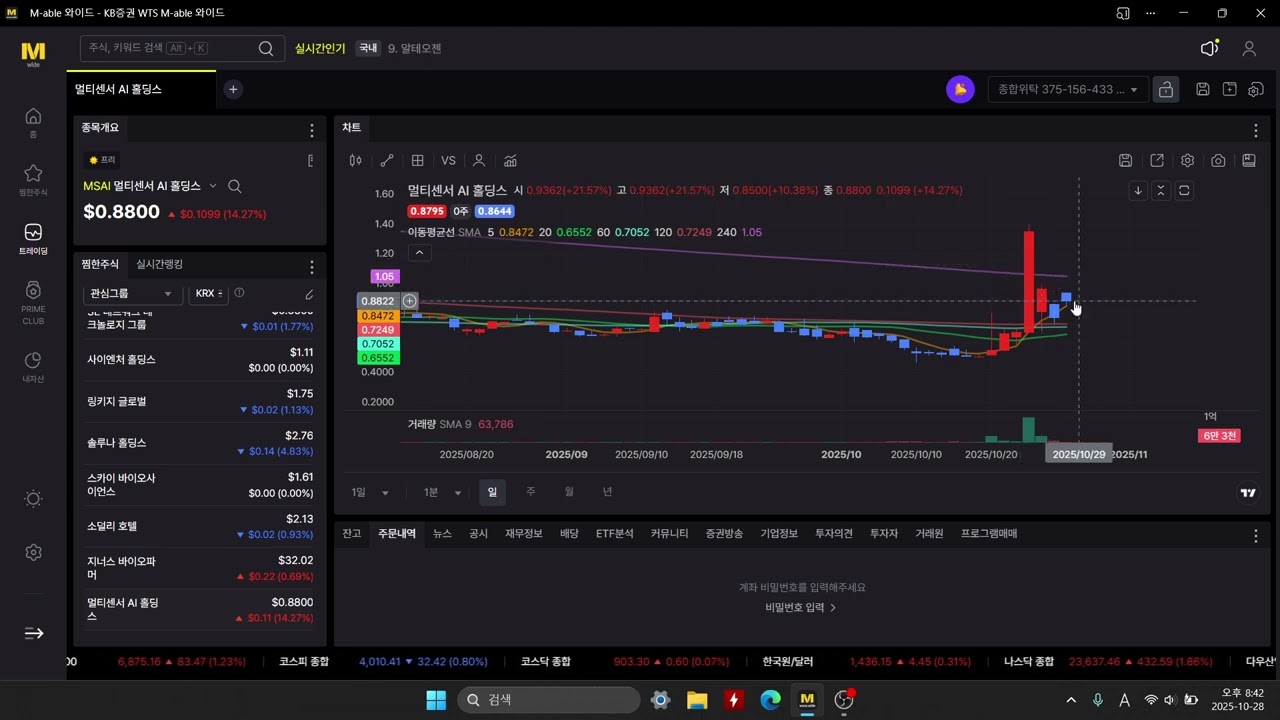Screen dimensions: 1280x720
Task: Select the 월 (monthly) chart interval
Action: coord(569,492)
